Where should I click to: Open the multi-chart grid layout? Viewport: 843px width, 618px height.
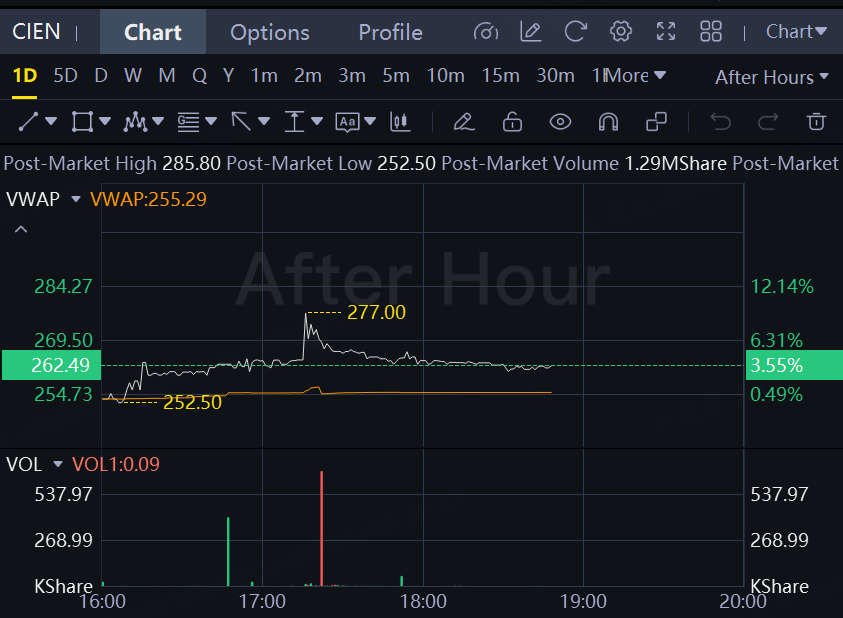point(711,32)
